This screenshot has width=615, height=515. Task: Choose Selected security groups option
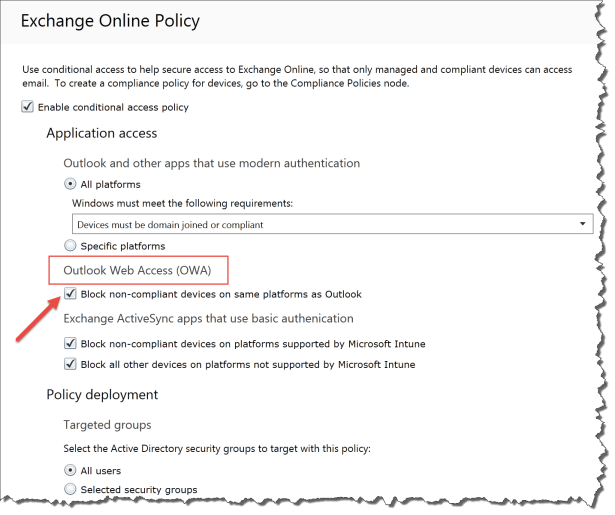(x=70, y=489)
